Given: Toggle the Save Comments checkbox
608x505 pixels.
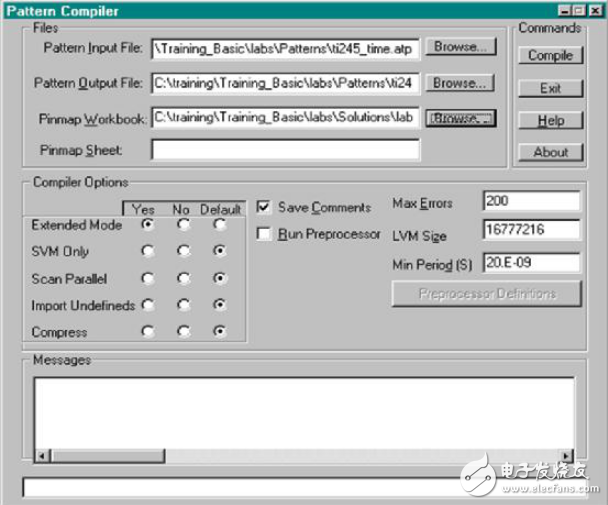Looking at the screenshot, I should coord(265,207).
